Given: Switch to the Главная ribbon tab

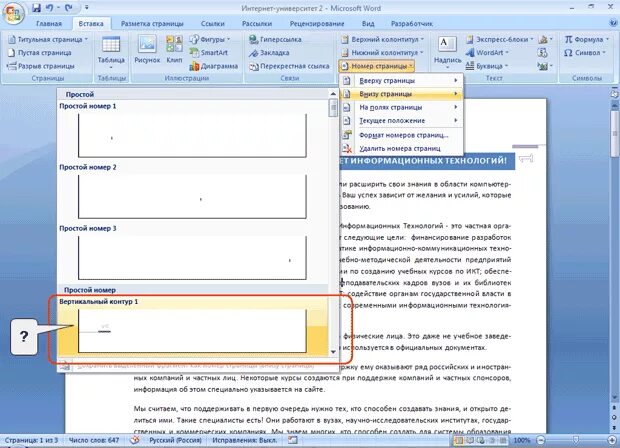Looking at the screenshot, I should click(49, 24).
